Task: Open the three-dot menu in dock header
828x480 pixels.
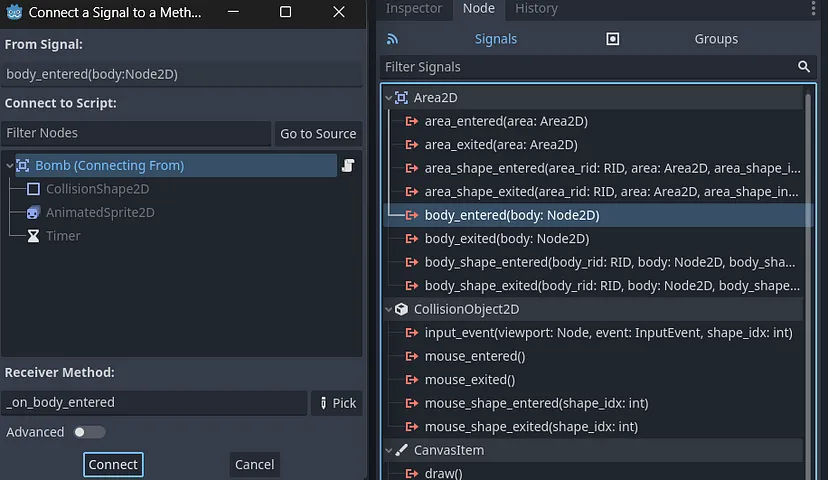Action: 813,8
